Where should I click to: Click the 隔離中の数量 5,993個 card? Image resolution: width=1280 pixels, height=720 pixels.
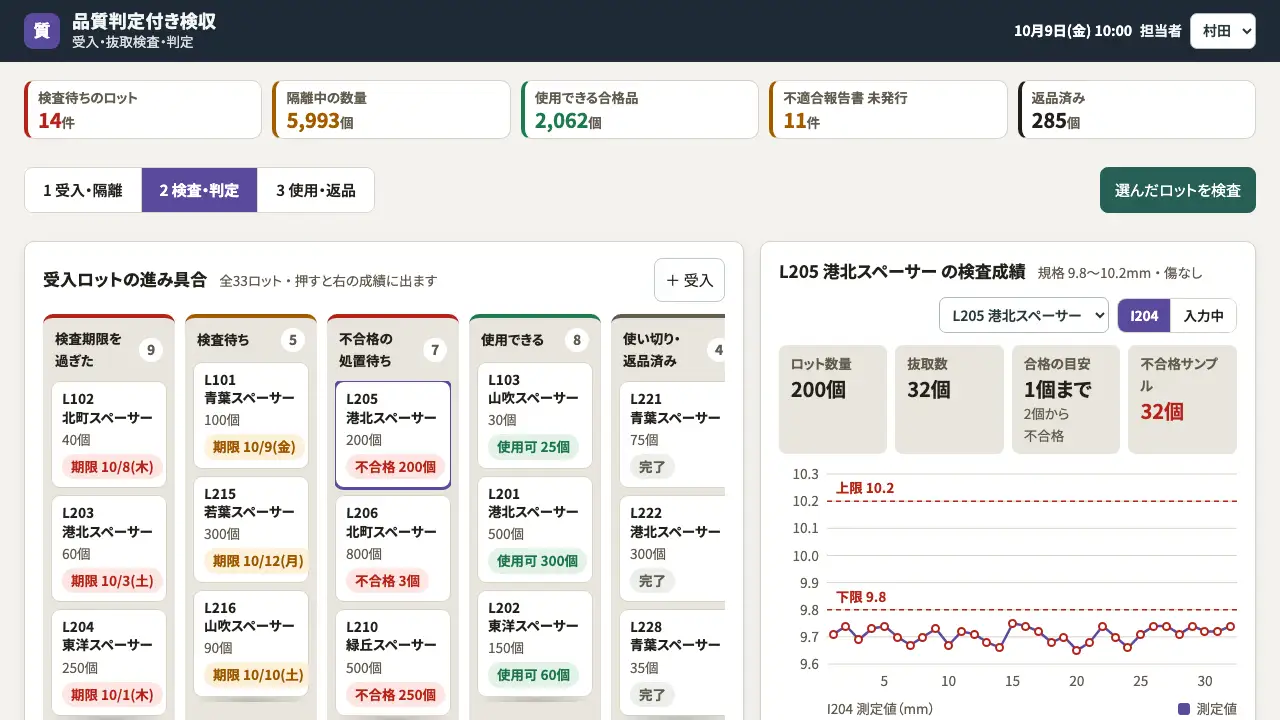(x=391, y=110)
